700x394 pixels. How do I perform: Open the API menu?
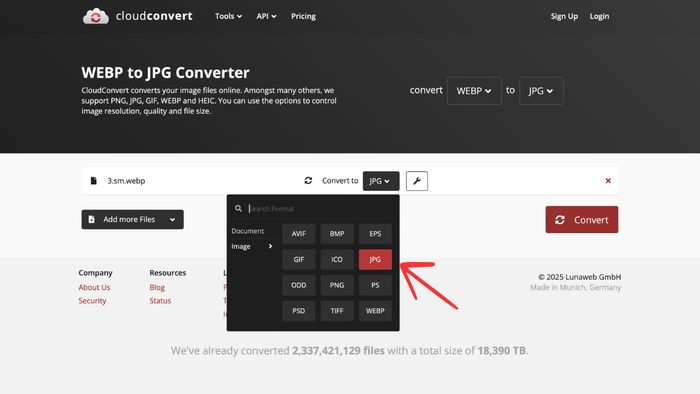coord(266,16)
